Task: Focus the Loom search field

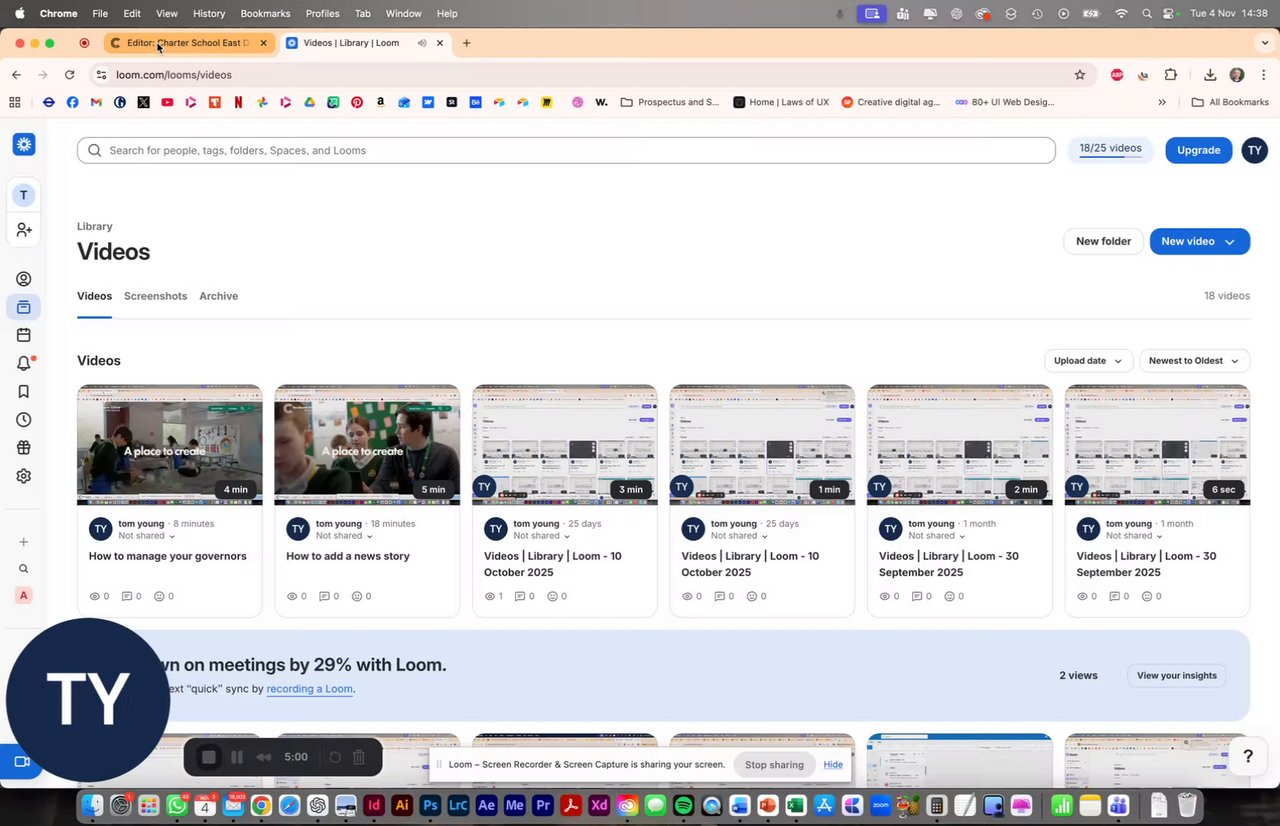Action: (x=566, y=150)
